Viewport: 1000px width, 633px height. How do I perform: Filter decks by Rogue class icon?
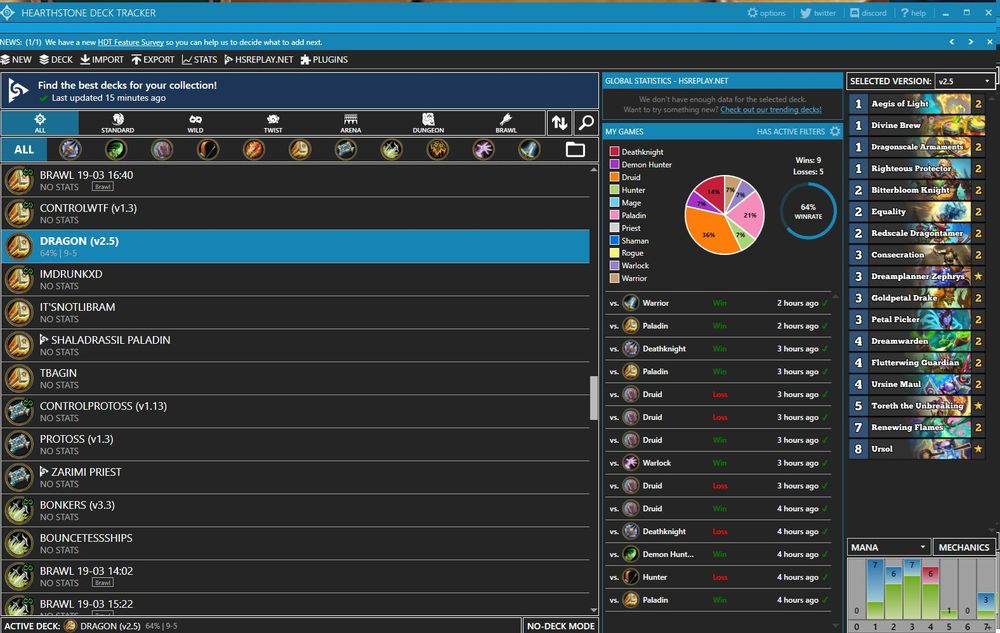392,150
